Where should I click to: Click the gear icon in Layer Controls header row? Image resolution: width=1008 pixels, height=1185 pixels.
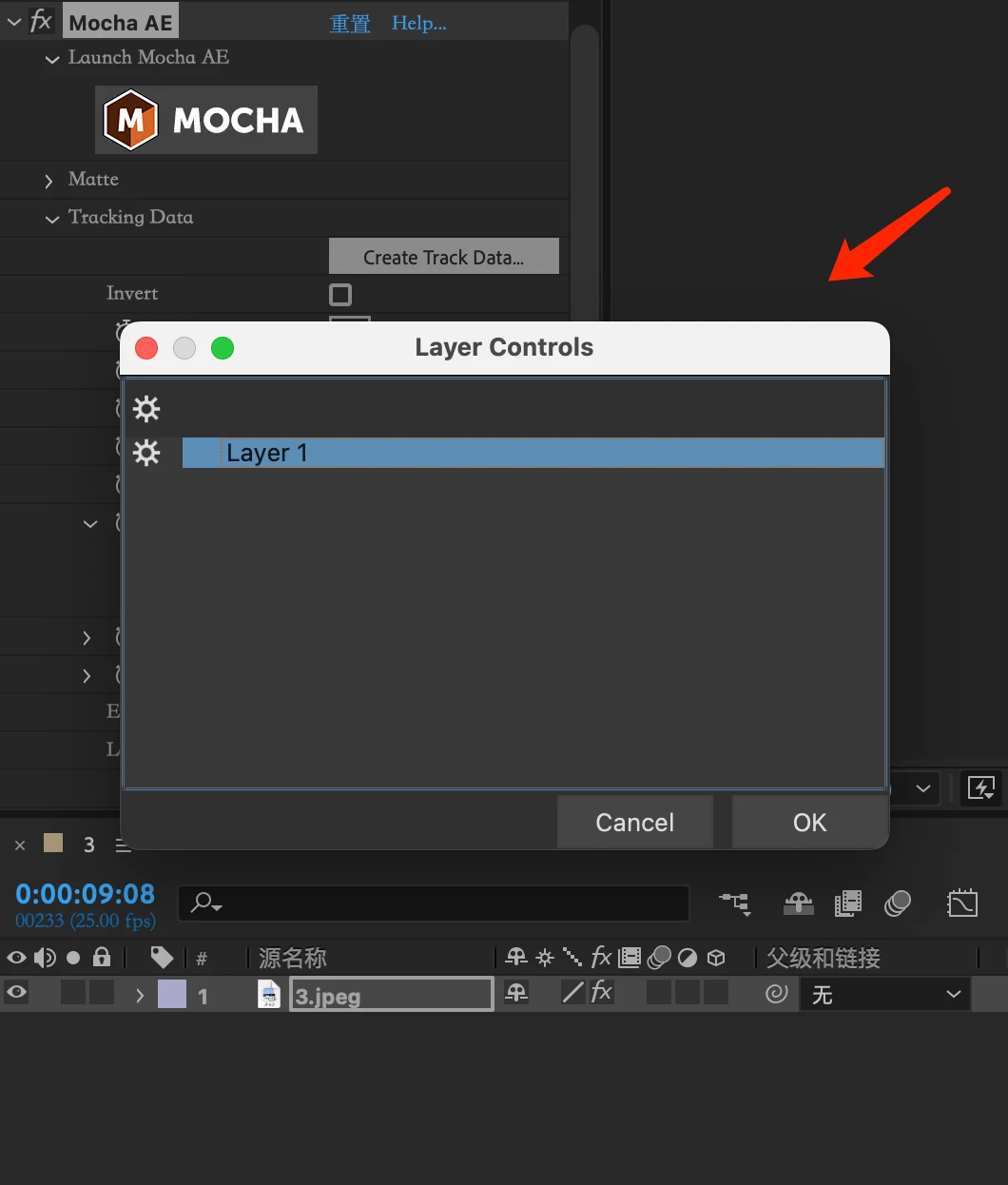pyautogui.click(x=146, y=409)
